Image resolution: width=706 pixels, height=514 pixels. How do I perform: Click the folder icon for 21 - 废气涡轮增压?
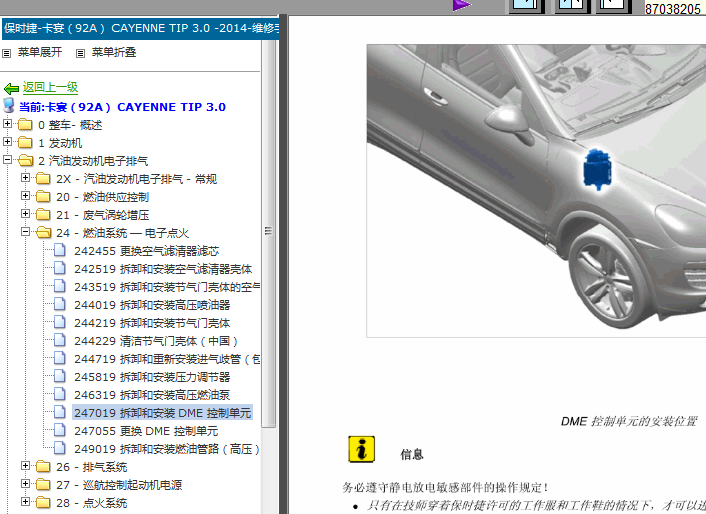[x=43, y=215]
